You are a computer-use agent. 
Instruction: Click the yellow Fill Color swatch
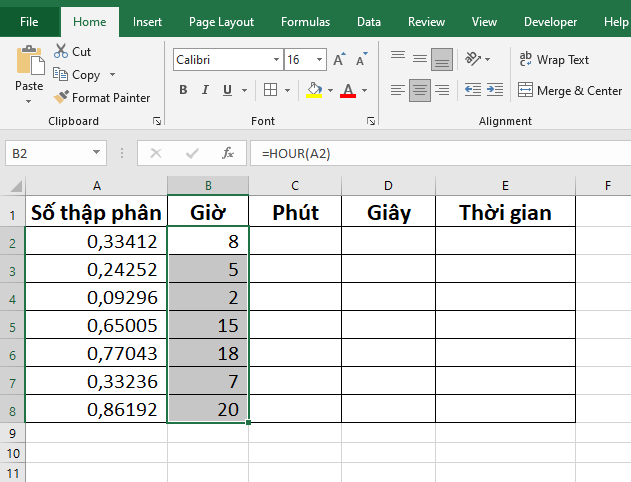(314, 91)
